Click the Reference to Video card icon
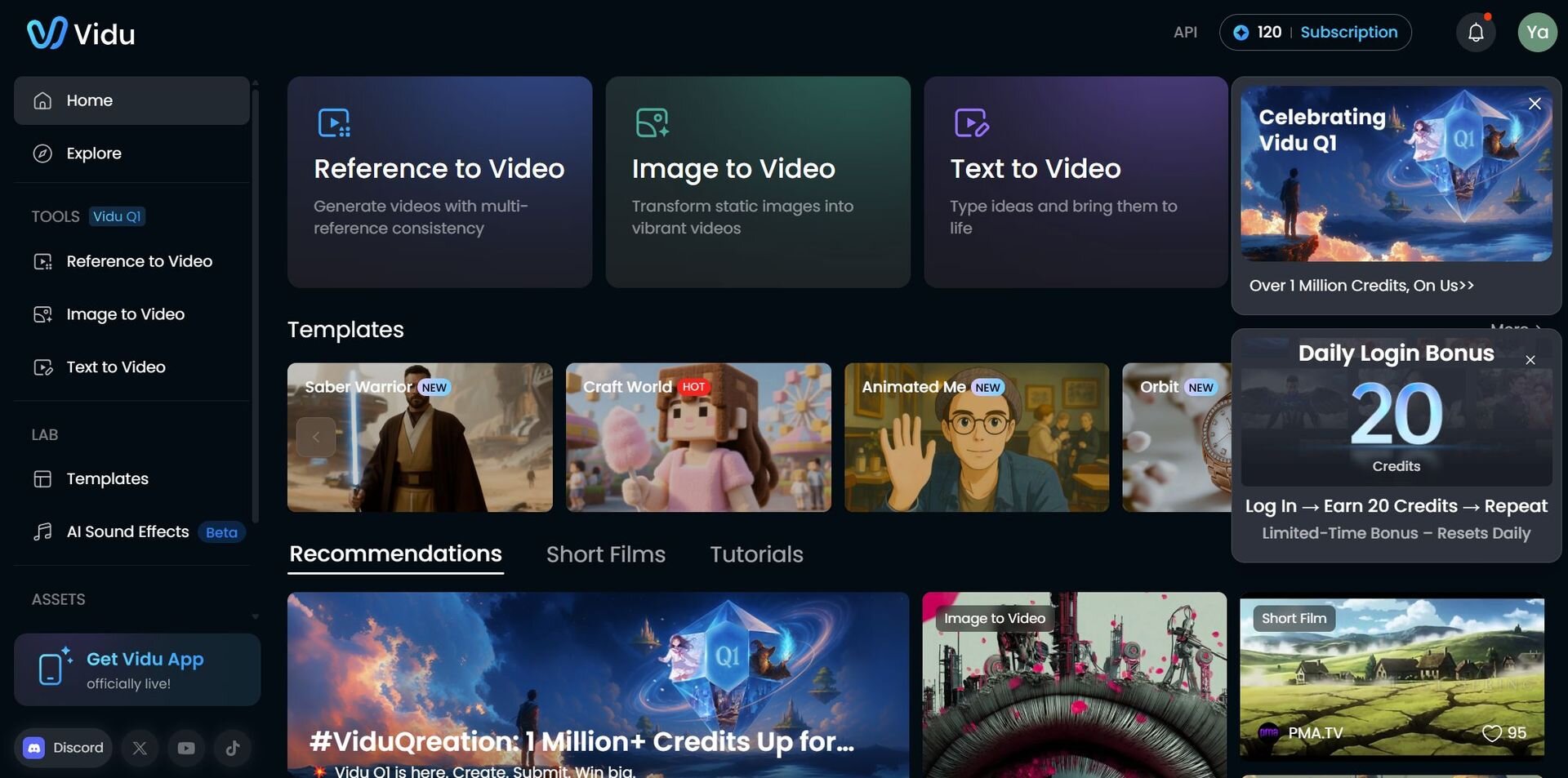 pyautogui.click(x=333, y=122)
